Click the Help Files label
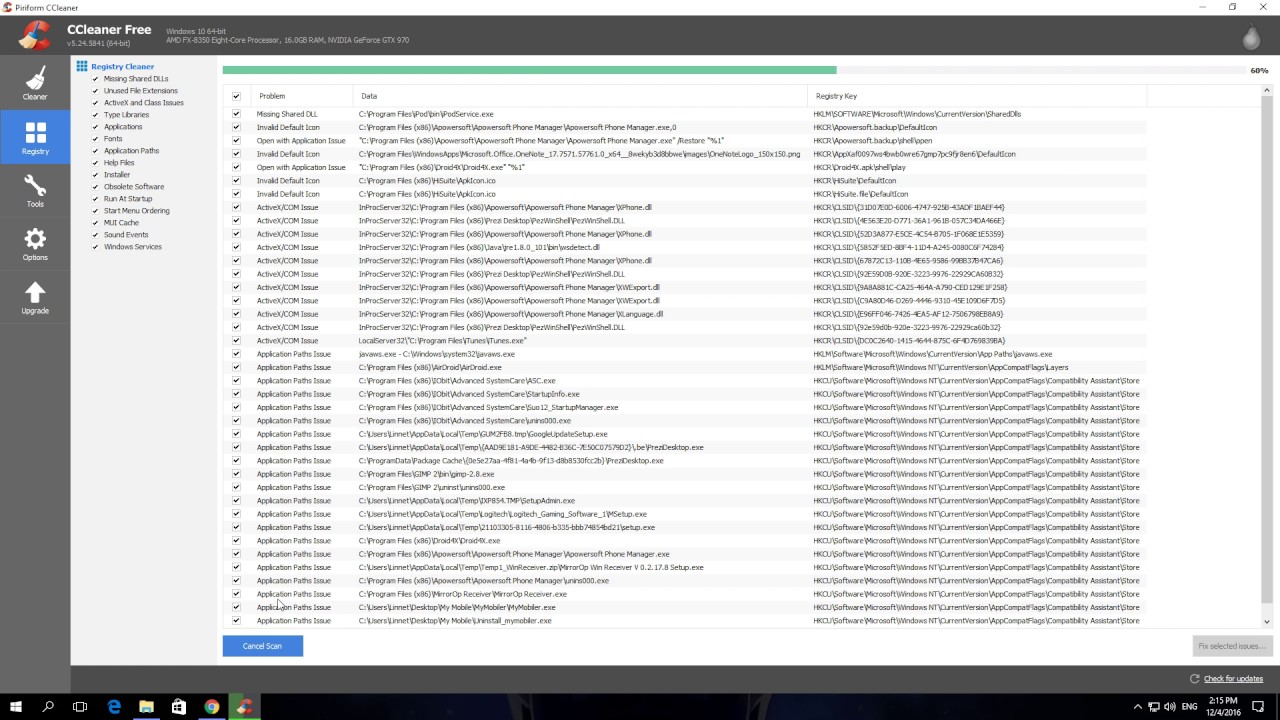Viewport: 1280px width, 720px height. (119, 163)
